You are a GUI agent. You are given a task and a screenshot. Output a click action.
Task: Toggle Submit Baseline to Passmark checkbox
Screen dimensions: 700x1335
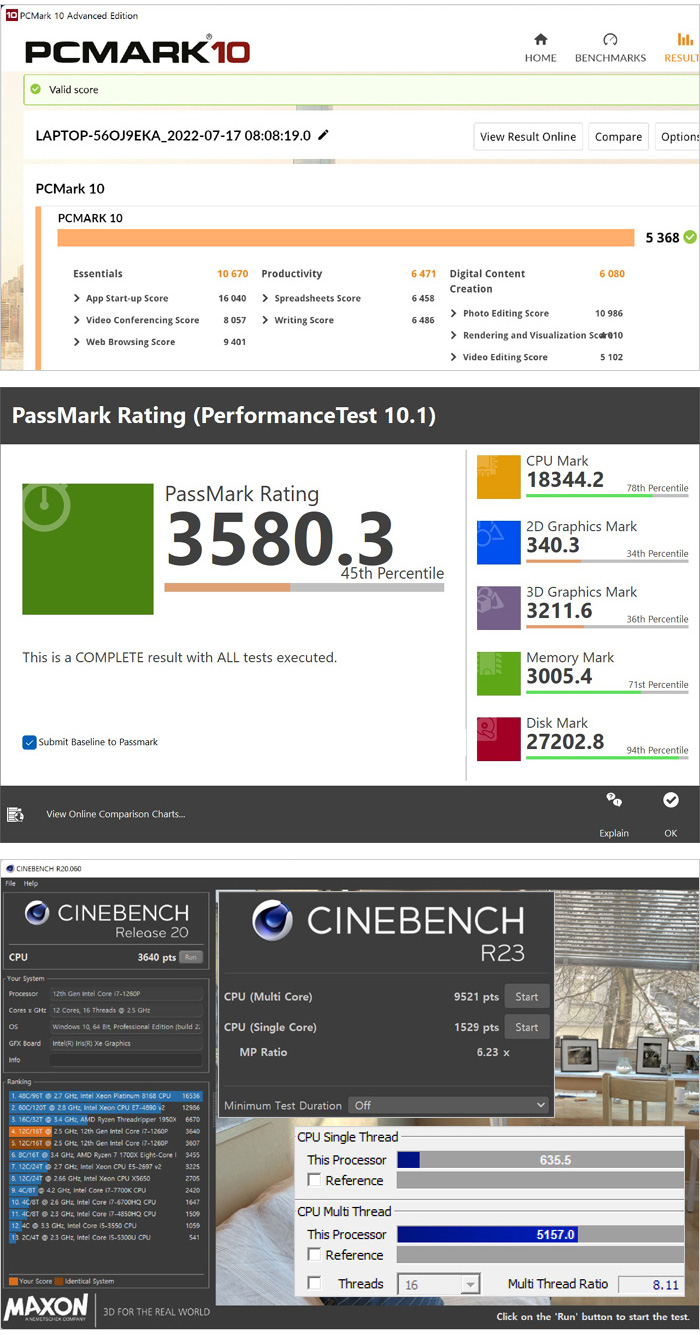click(29, 742)
